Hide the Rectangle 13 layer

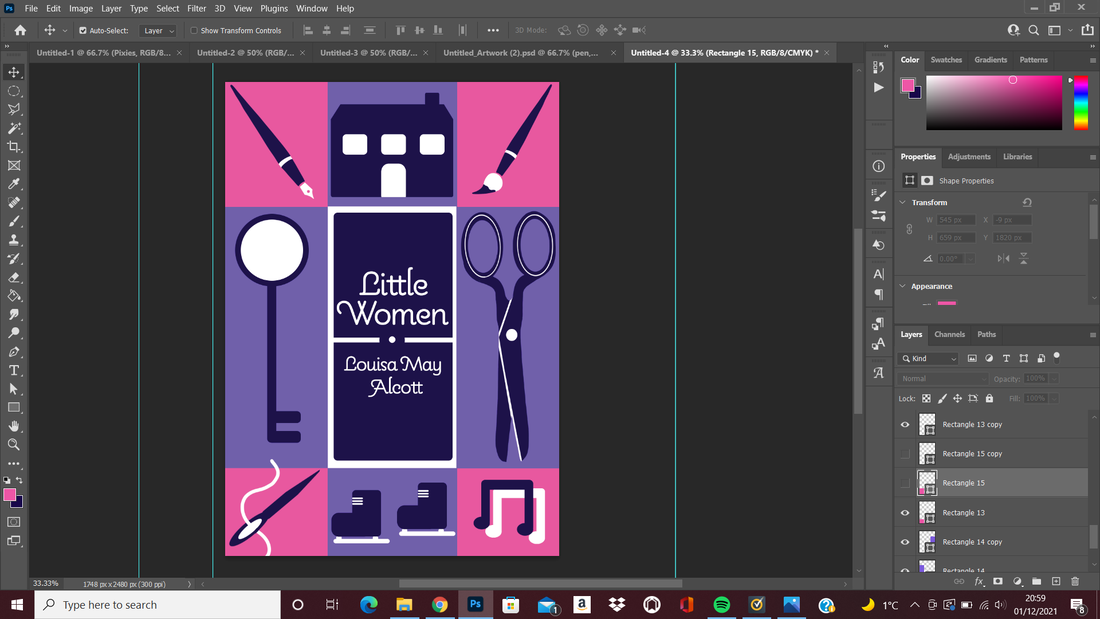905,513
